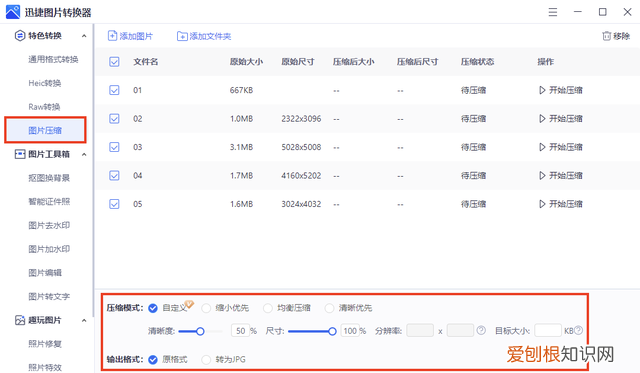
Task: Click the 添加文件夹 add folder icon
Action: point(182,36)
